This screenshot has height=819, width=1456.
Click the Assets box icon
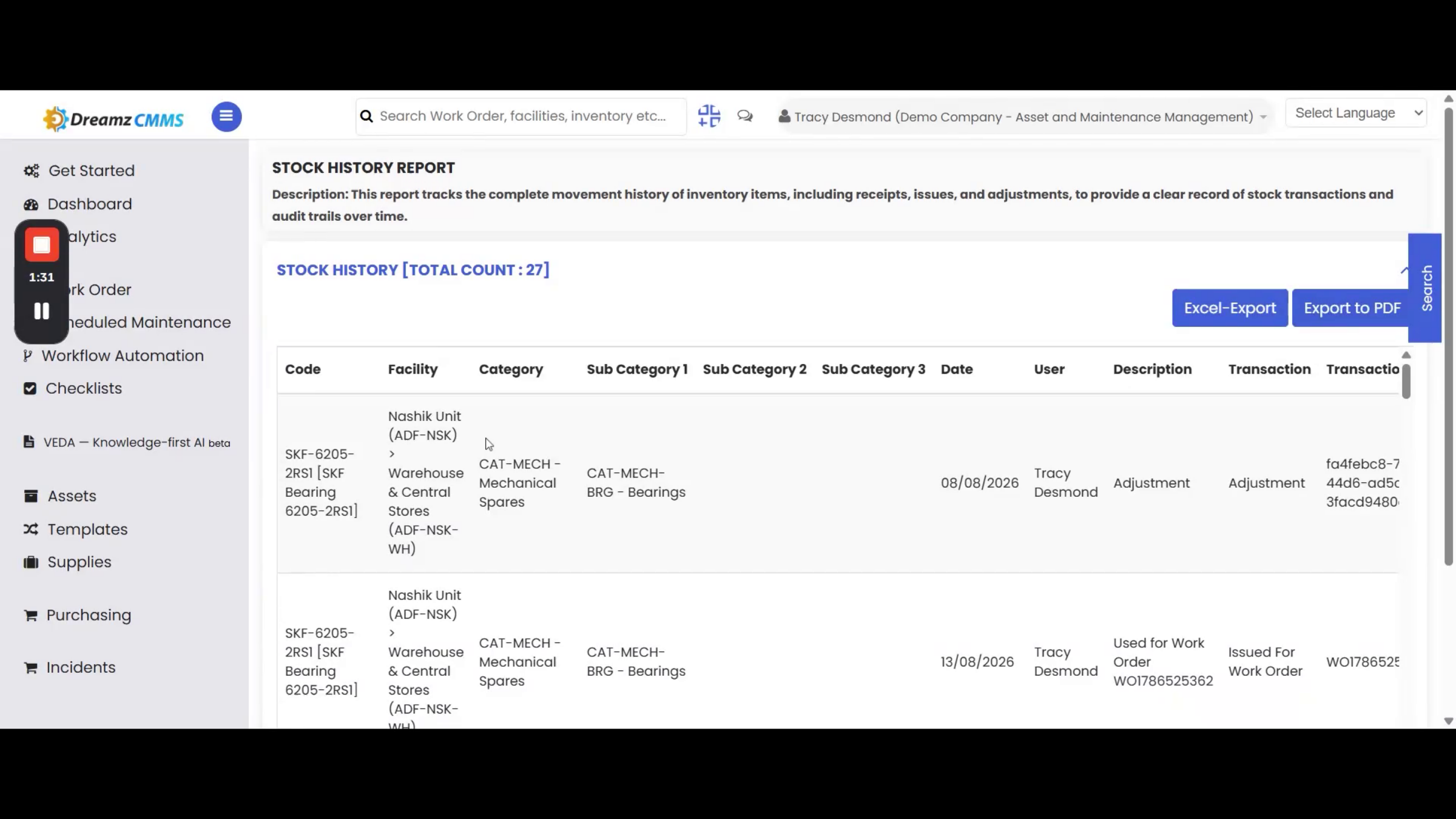31,496
